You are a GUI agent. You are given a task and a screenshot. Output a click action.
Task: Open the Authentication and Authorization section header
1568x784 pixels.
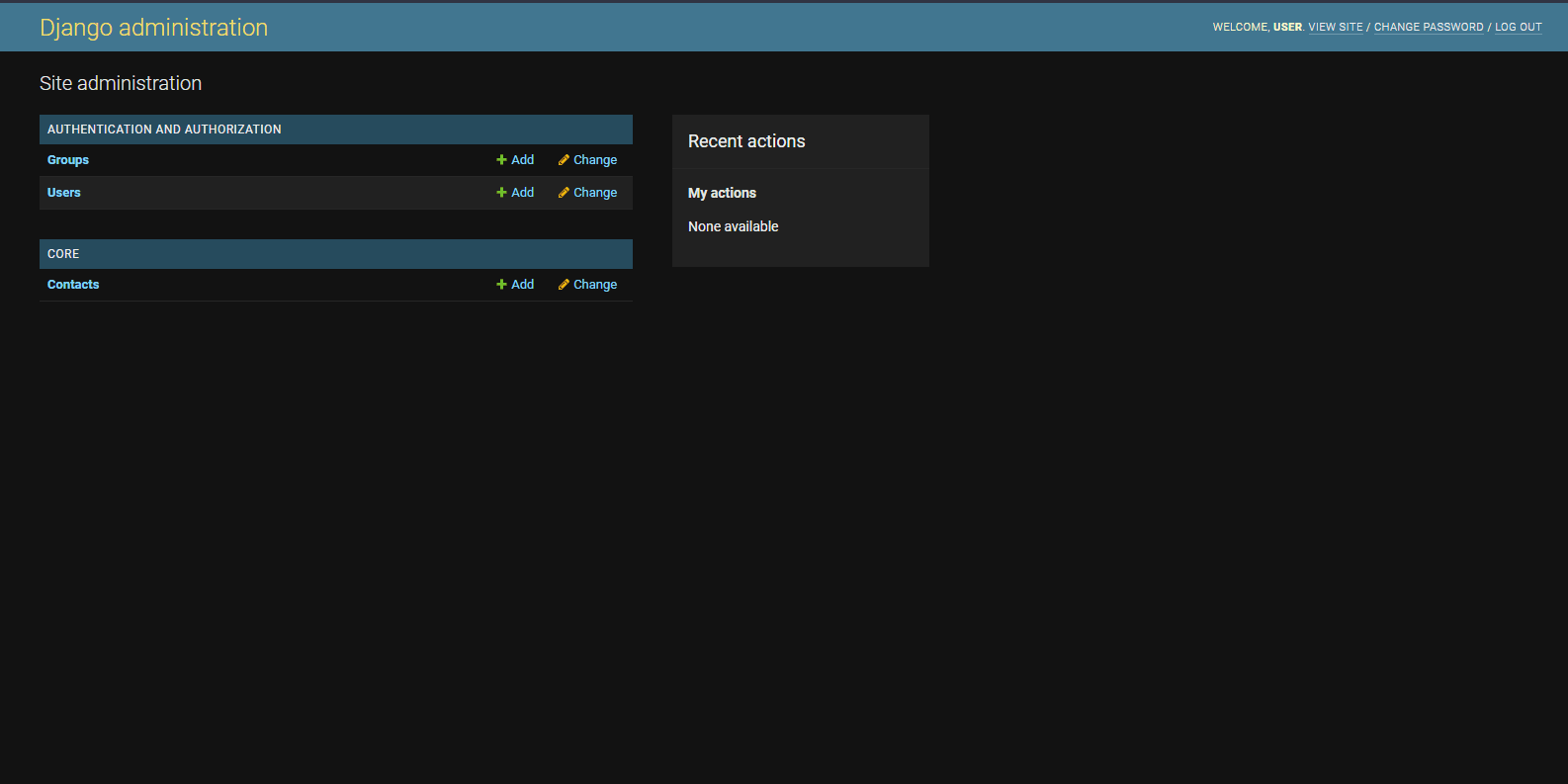pos(164,130)
